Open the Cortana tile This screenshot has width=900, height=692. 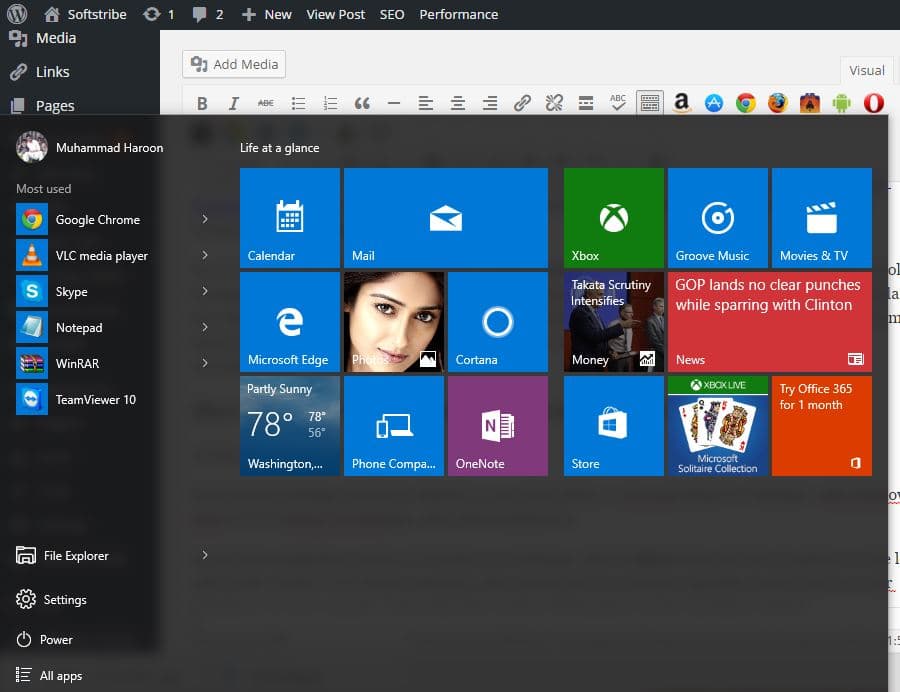(x=497, y=321)
